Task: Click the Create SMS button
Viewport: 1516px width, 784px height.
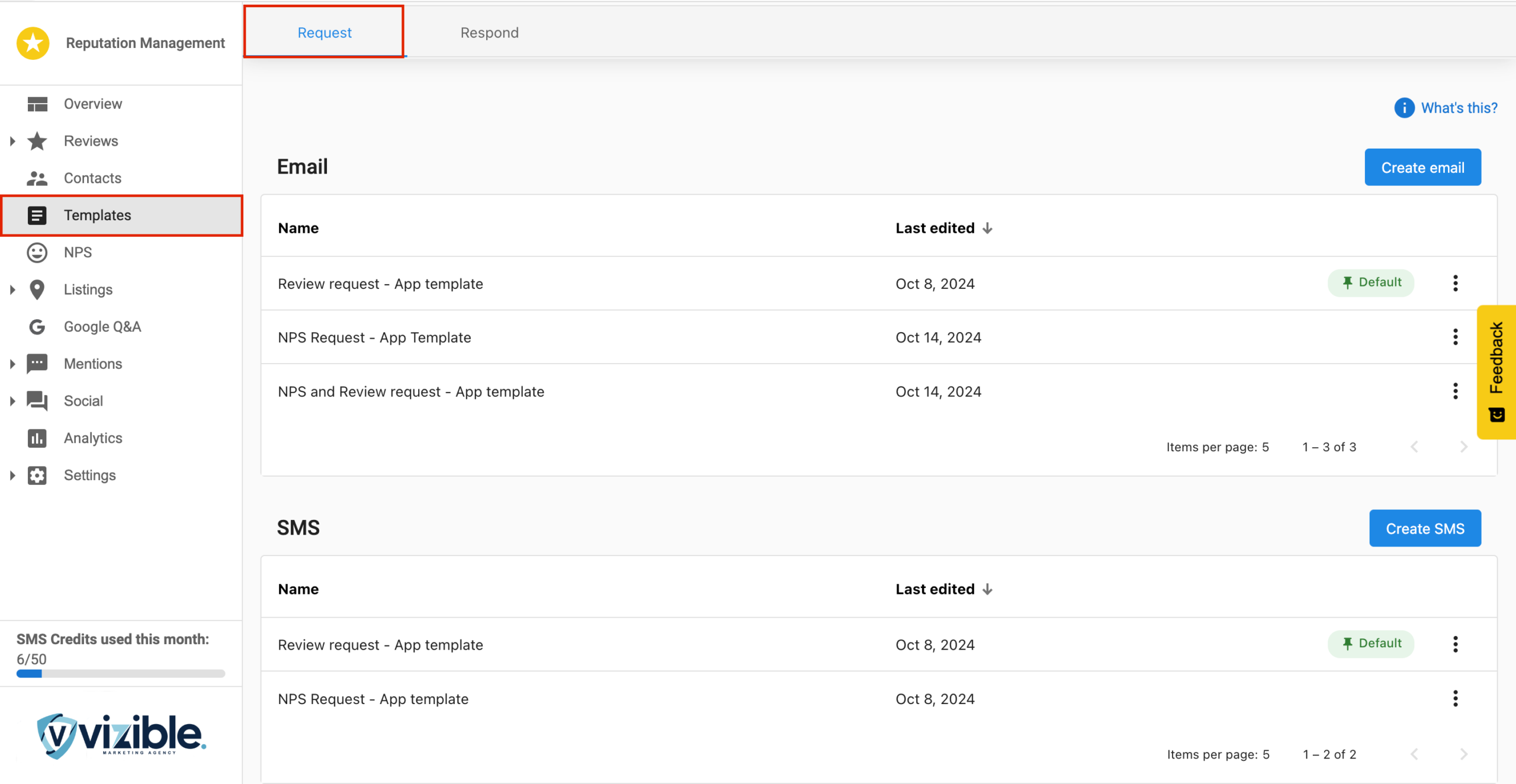Action: (x=1425, y=528)
